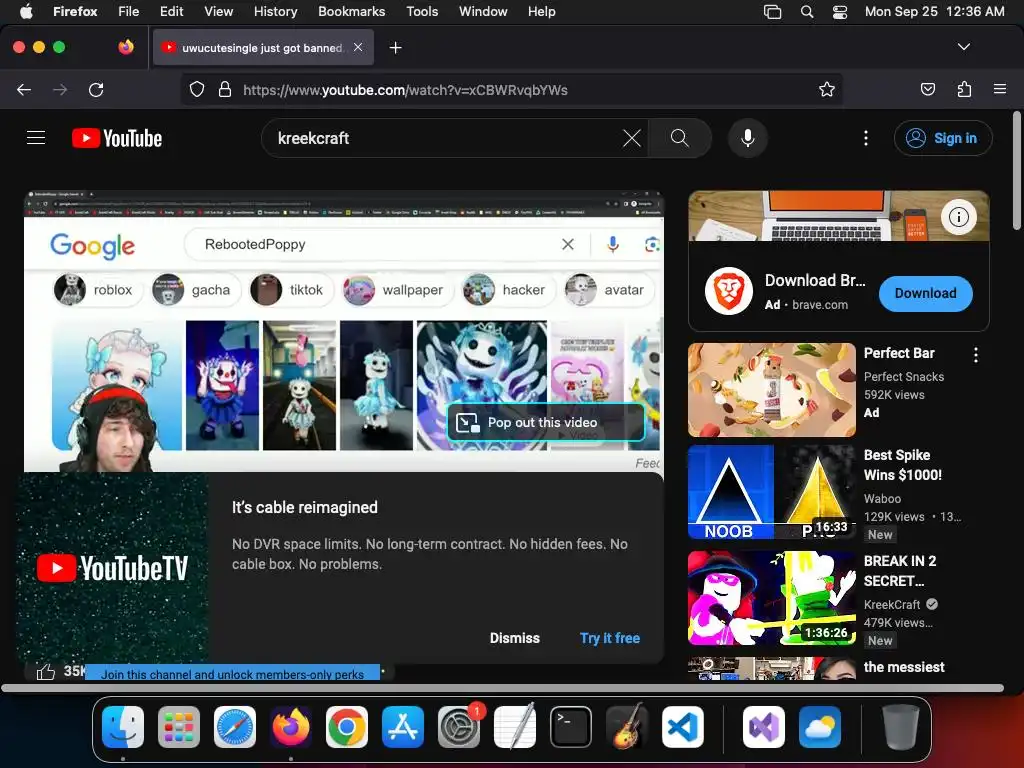This screenshot has width=1024, height=768.
Task: Click Join this channel members-only perks tooltip
Action: click(x=232, y=673)
